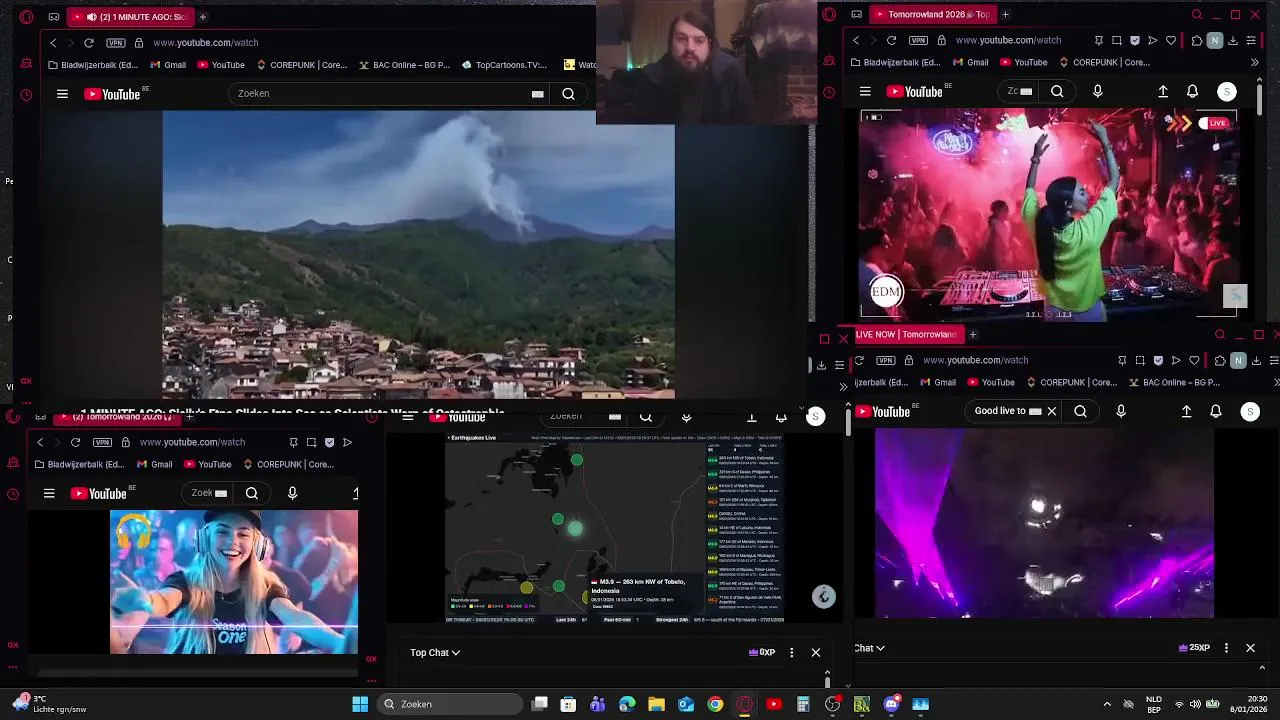The image size is (1280, 720).
Task: Search tabs magnifier in top-right Tomorrowland 2026 window
Action: pyautogui.click(x=1197, y=15)
